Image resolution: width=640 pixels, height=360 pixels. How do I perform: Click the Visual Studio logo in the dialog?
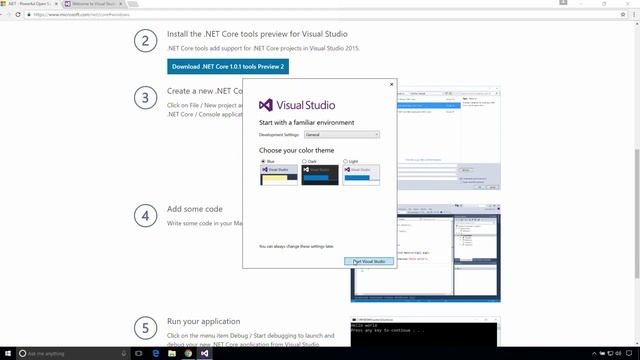297,105
